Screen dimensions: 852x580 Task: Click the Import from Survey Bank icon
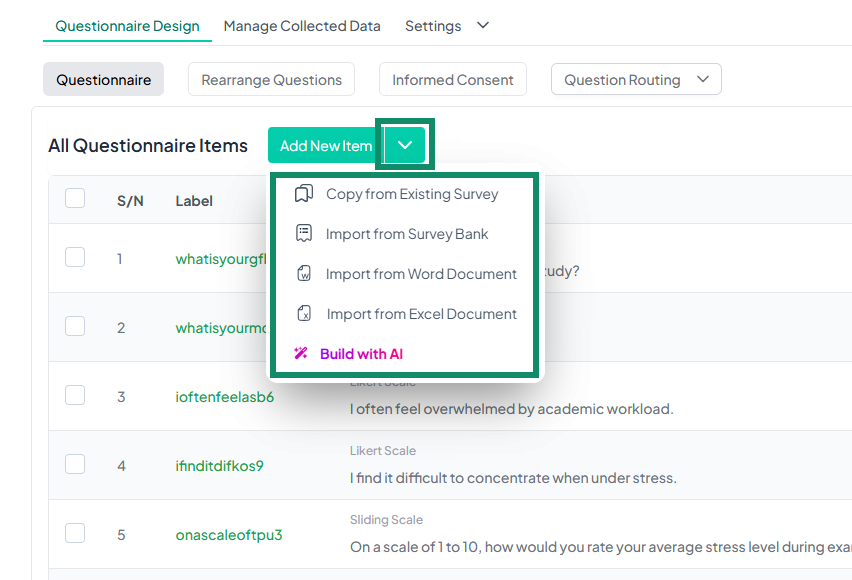coord(302,234)
